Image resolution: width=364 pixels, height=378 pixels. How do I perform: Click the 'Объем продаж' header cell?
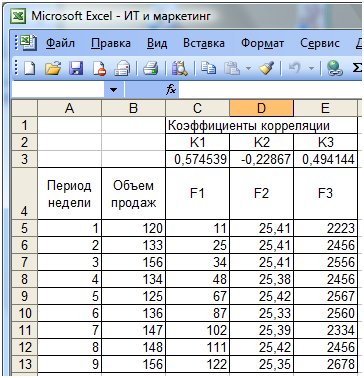tap(133, 193)
